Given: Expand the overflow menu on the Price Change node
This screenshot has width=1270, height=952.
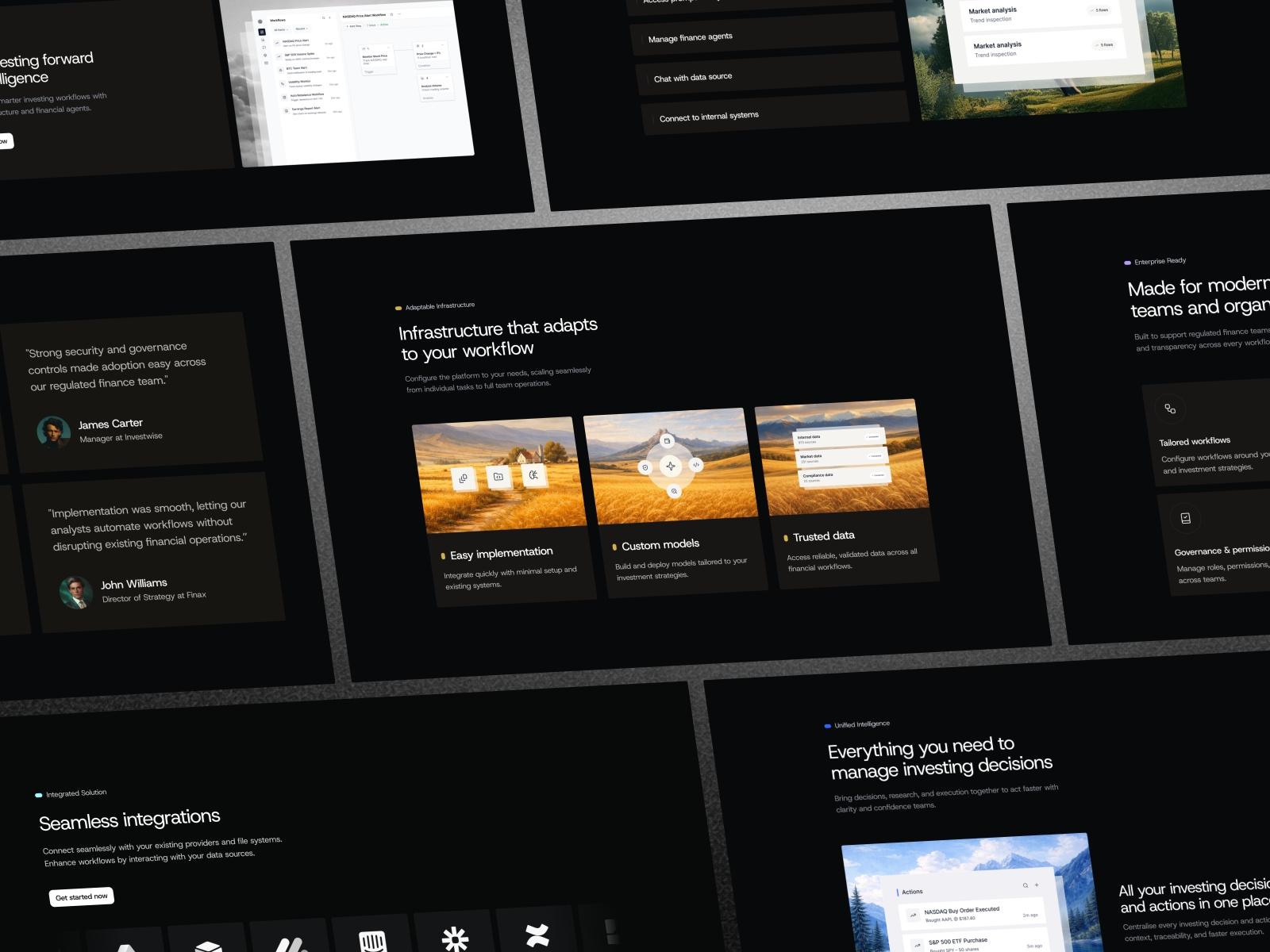Looking at the screenshot, I should click(443, 45).
